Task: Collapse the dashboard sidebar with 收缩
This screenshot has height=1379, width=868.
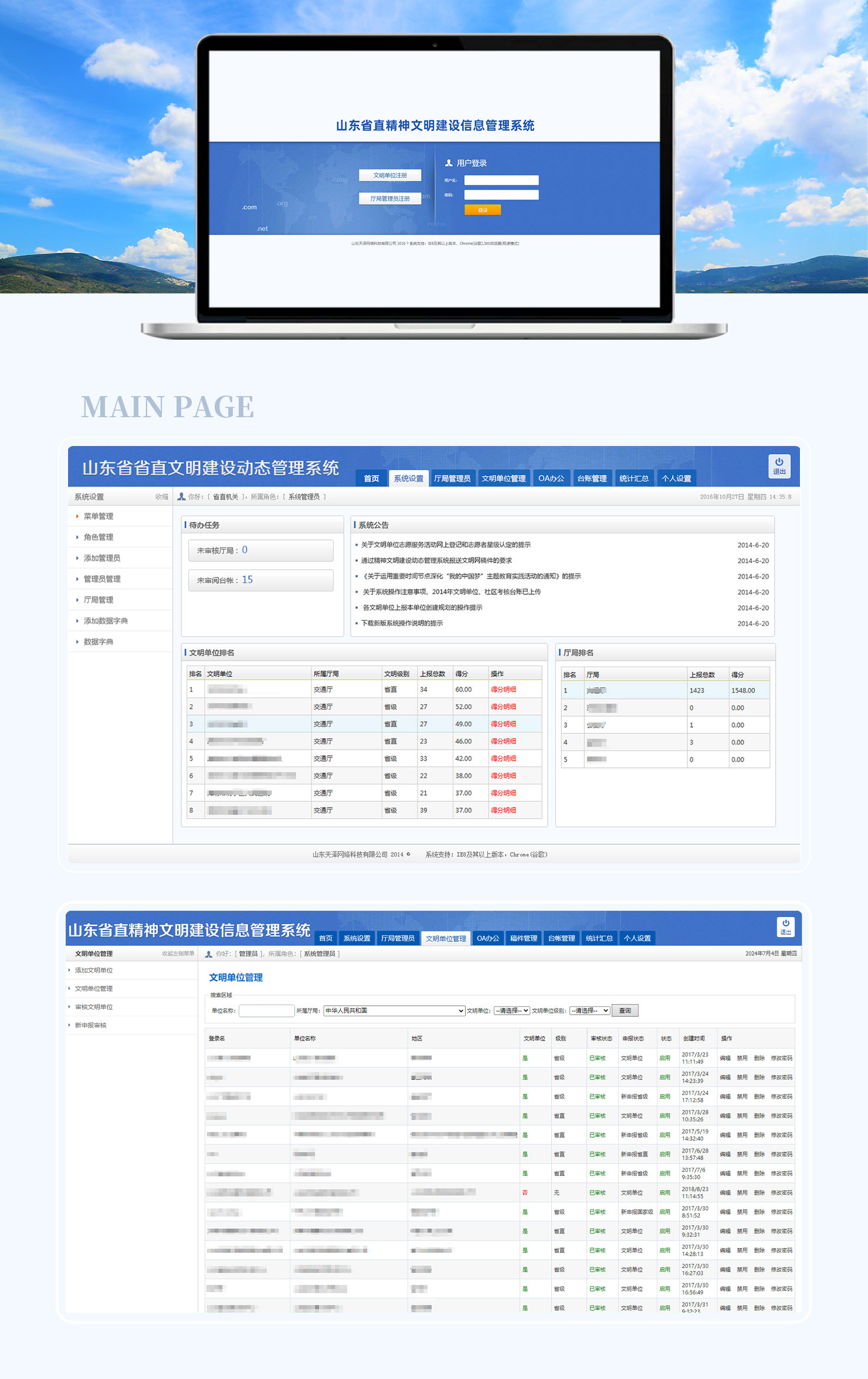Action: (x=162, y=497)
